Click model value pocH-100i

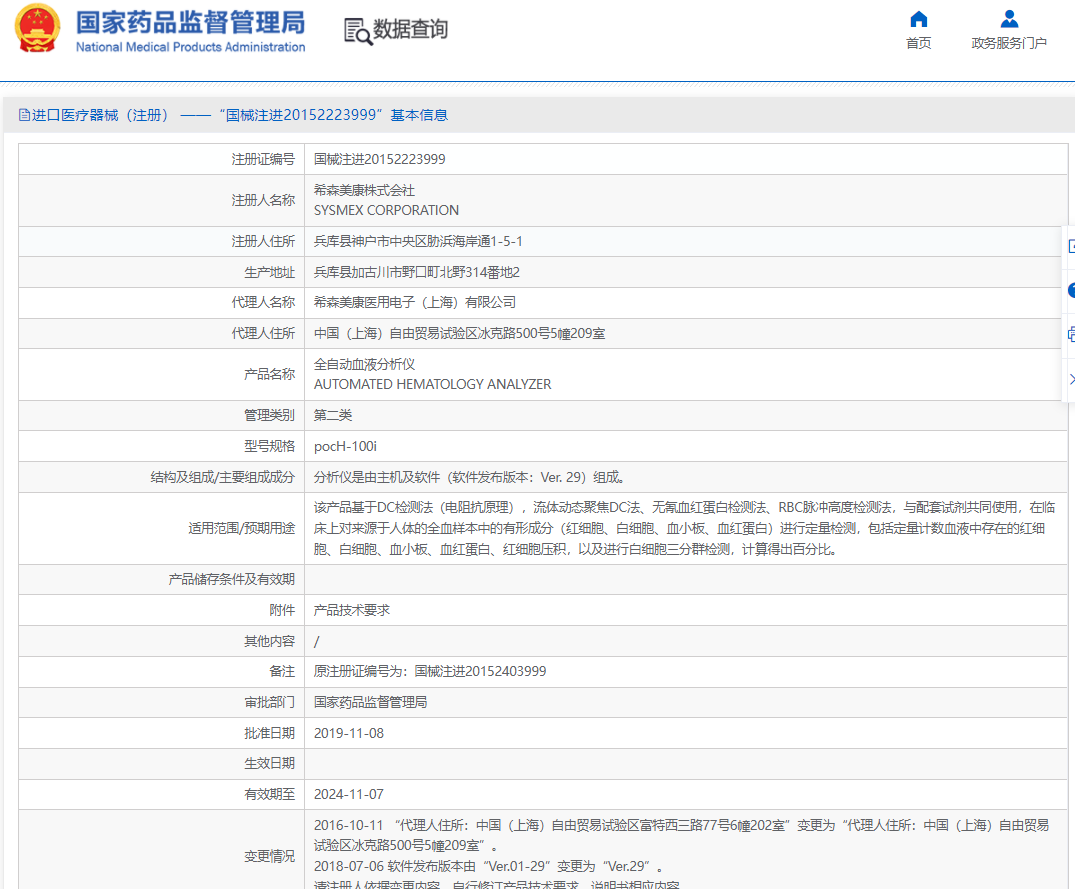[x=345, y=446]
